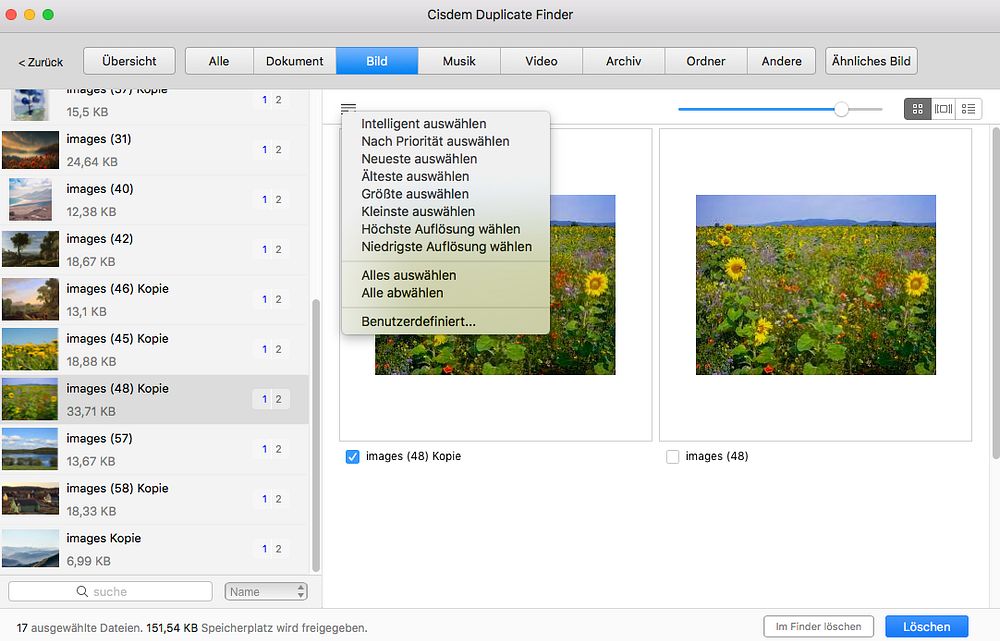Select Alle abwählen in menu
The width and height of the screenshot is (1000, 641).
[x=402, y=293]
